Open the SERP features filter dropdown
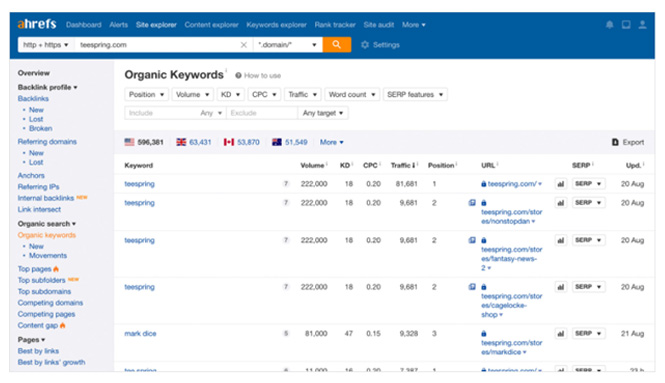Image resolution: width=665 pixels, height=383 pixels. [415, 95]
